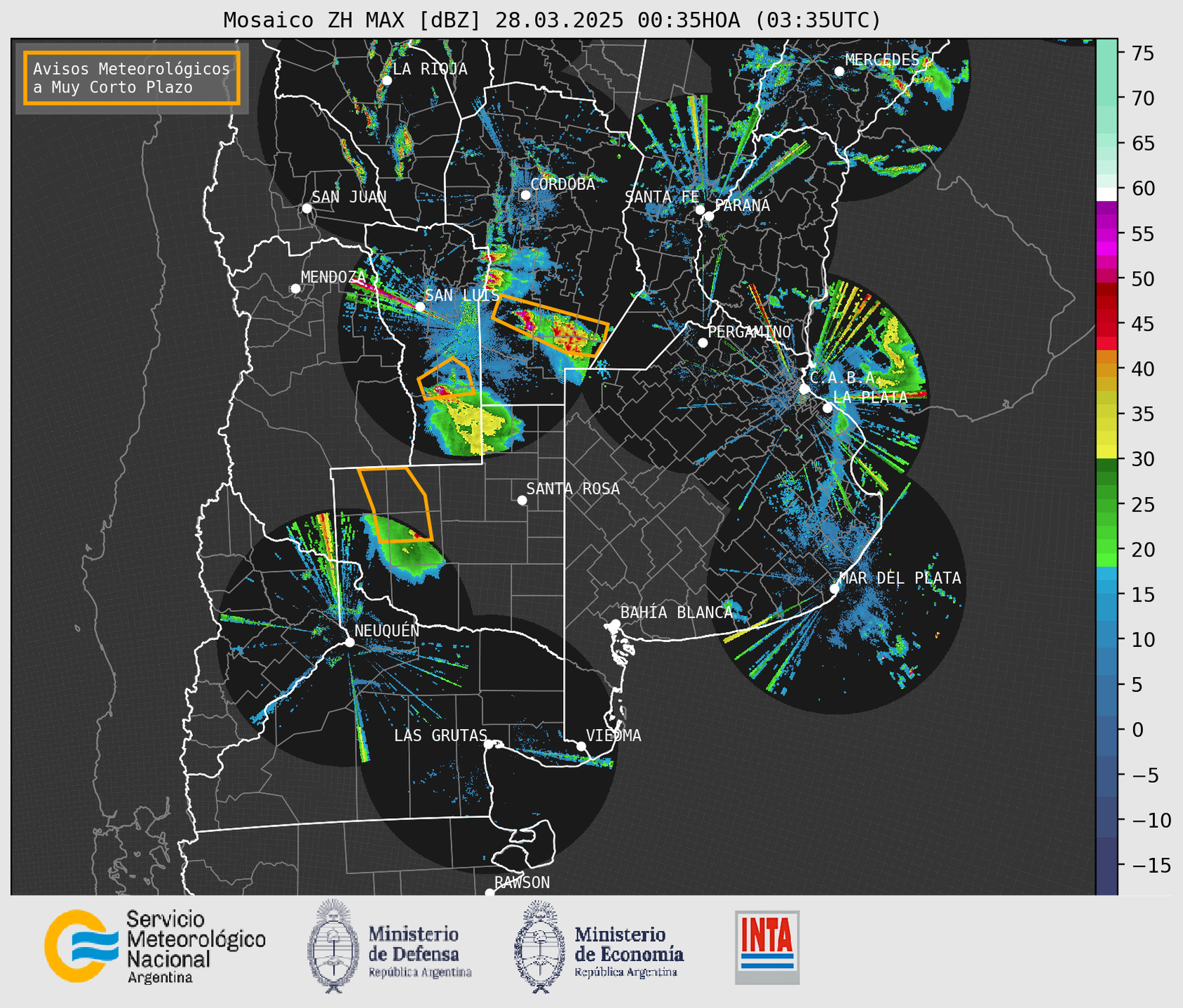
Task: Click the MAR DEL PLATA label text
Action: [x=900, y=578]
